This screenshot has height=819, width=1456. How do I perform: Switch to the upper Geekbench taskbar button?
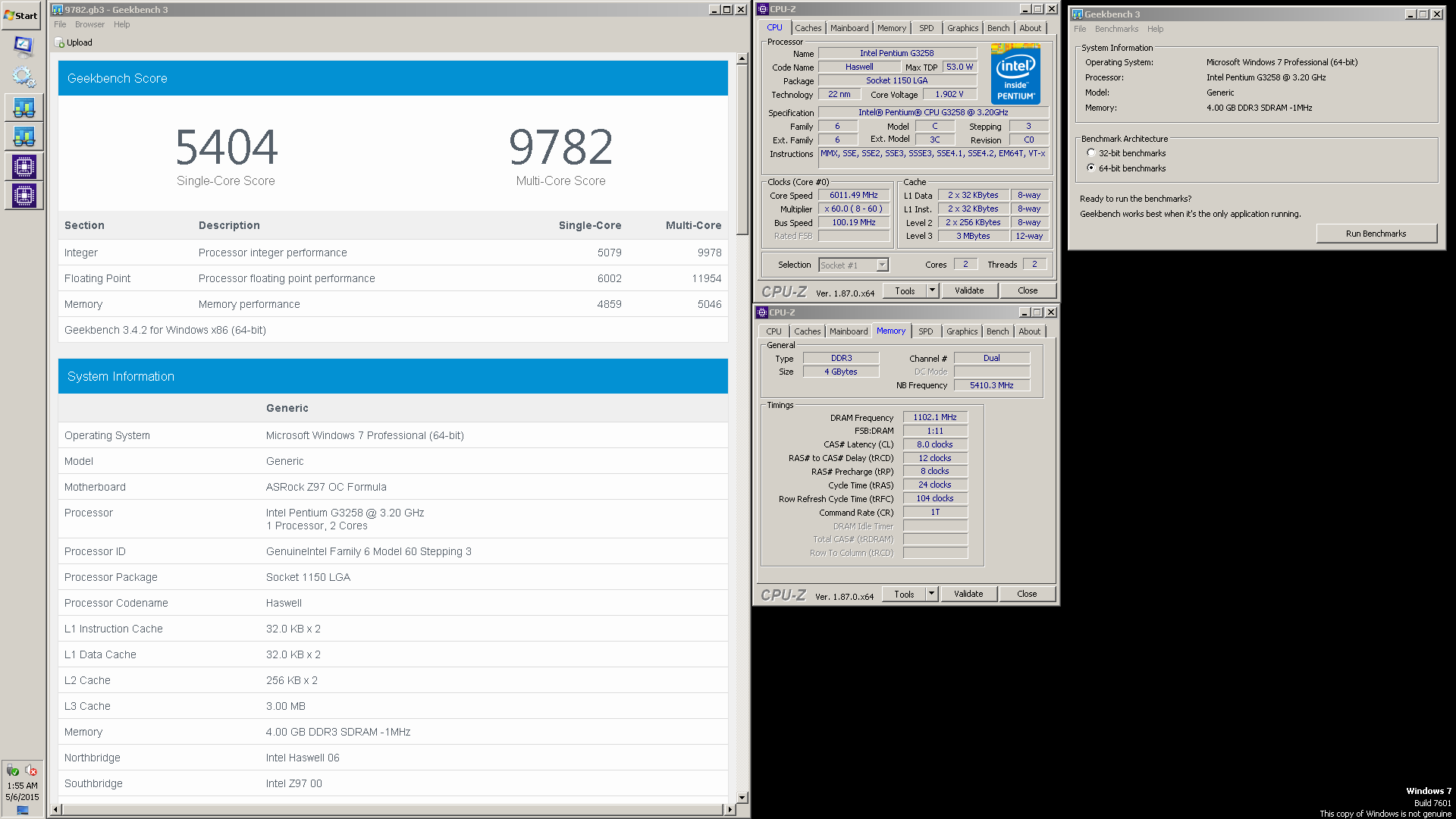(x=24, y=108)
